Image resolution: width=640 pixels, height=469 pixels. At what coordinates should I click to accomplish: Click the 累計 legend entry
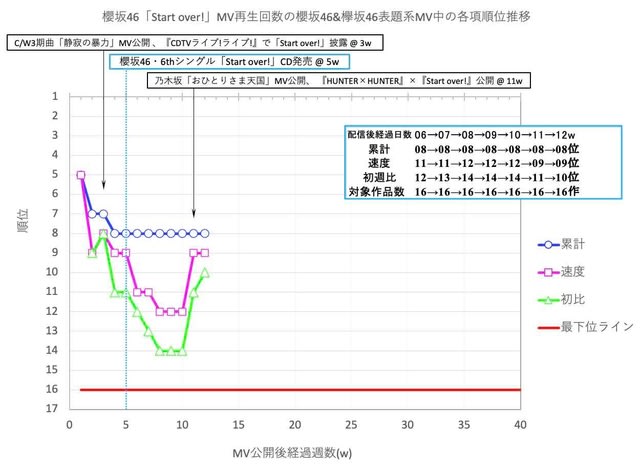click(x=561, y=245)
